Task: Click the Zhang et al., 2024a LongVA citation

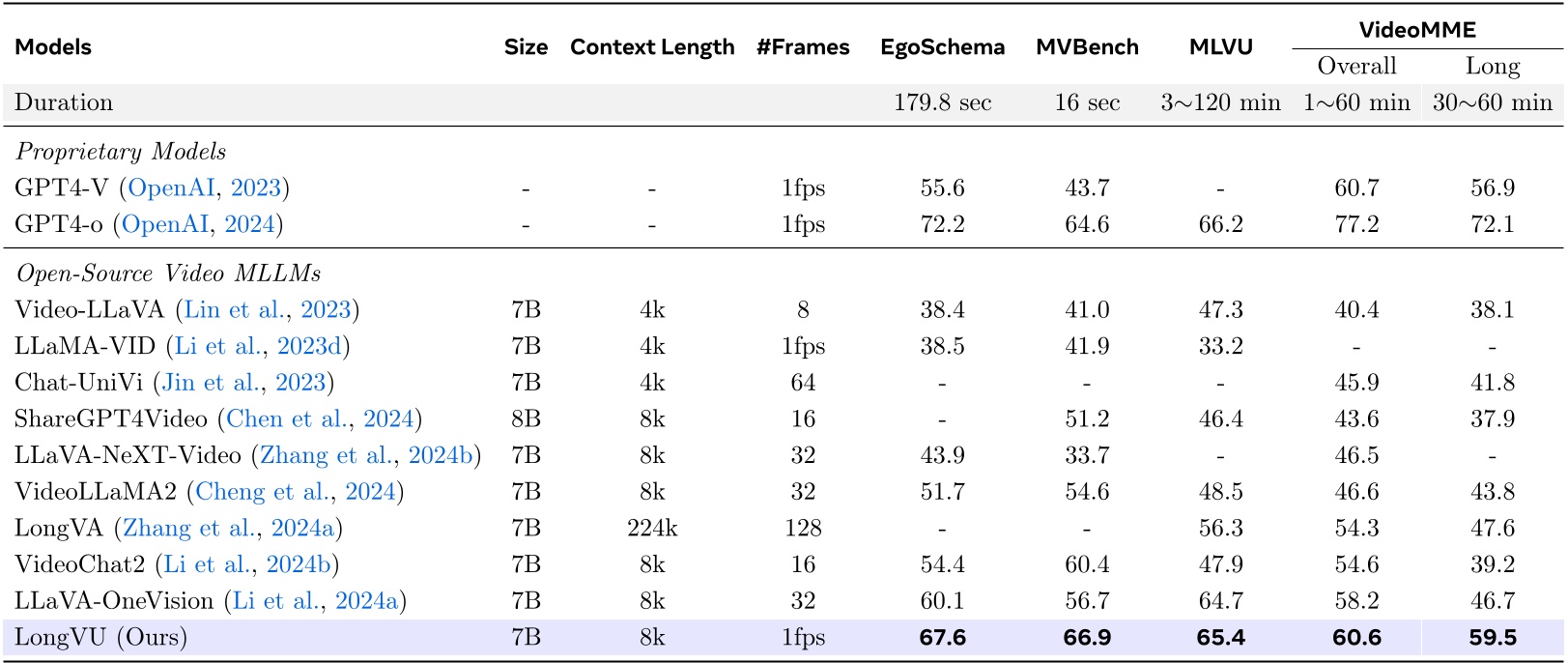Action: [x=228, y=529]
